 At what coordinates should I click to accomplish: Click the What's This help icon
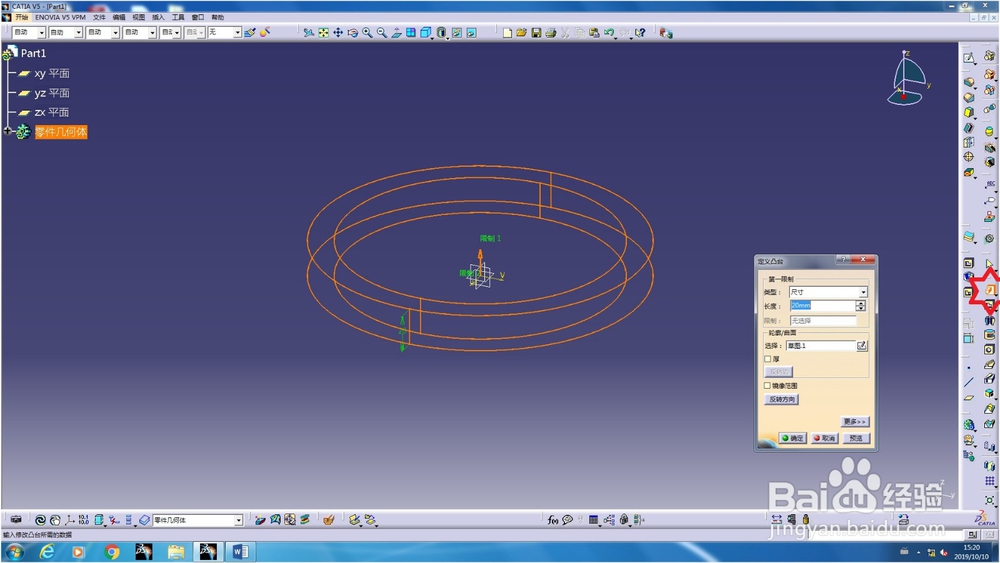(640, 33)
